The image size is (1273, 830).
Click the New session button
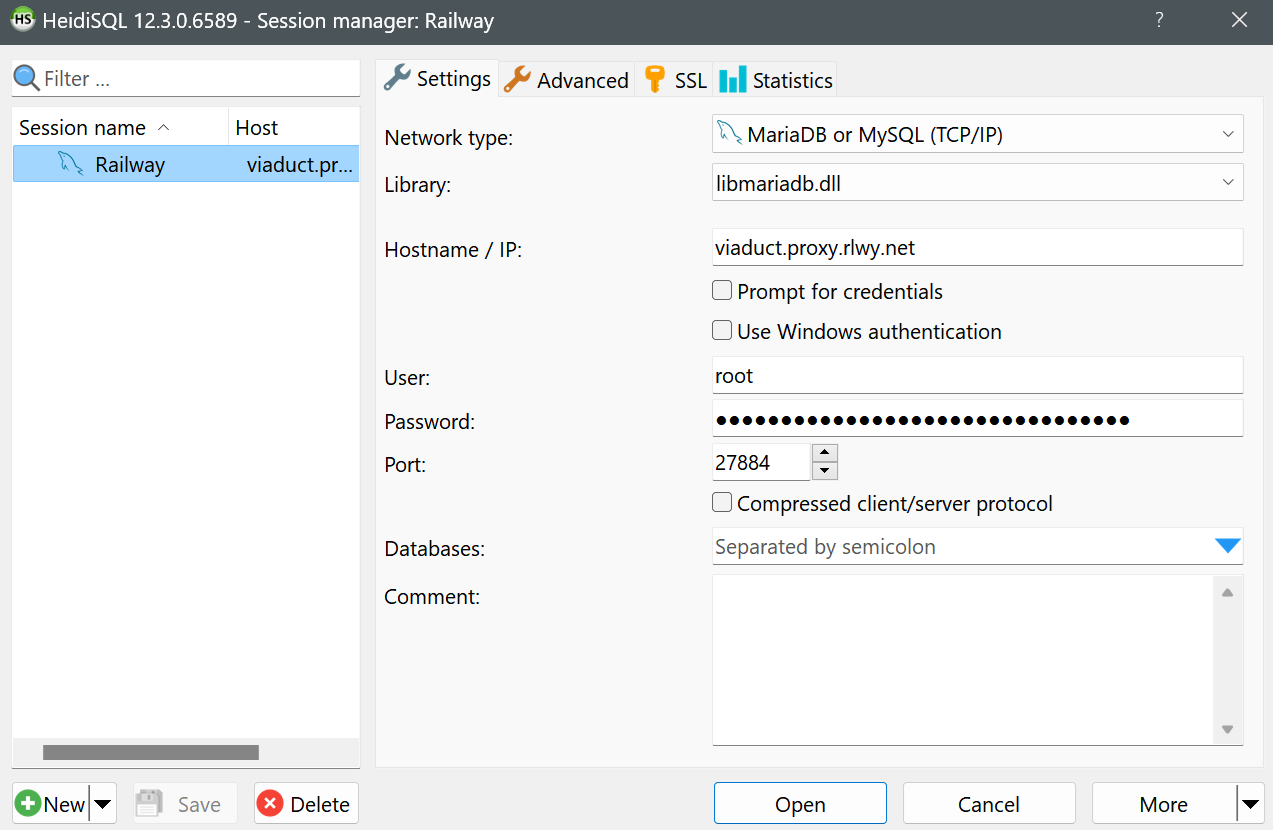coord(51,804)
